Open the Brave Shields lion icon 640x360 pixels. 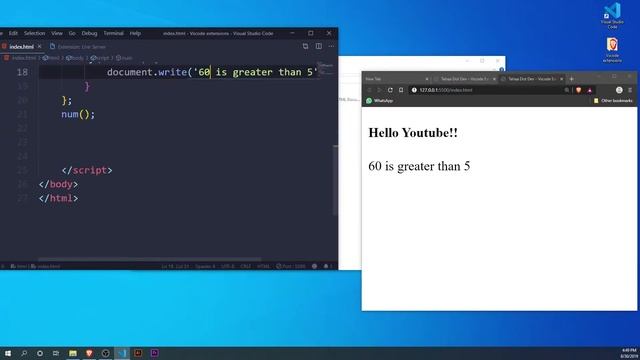click(578, 90)
